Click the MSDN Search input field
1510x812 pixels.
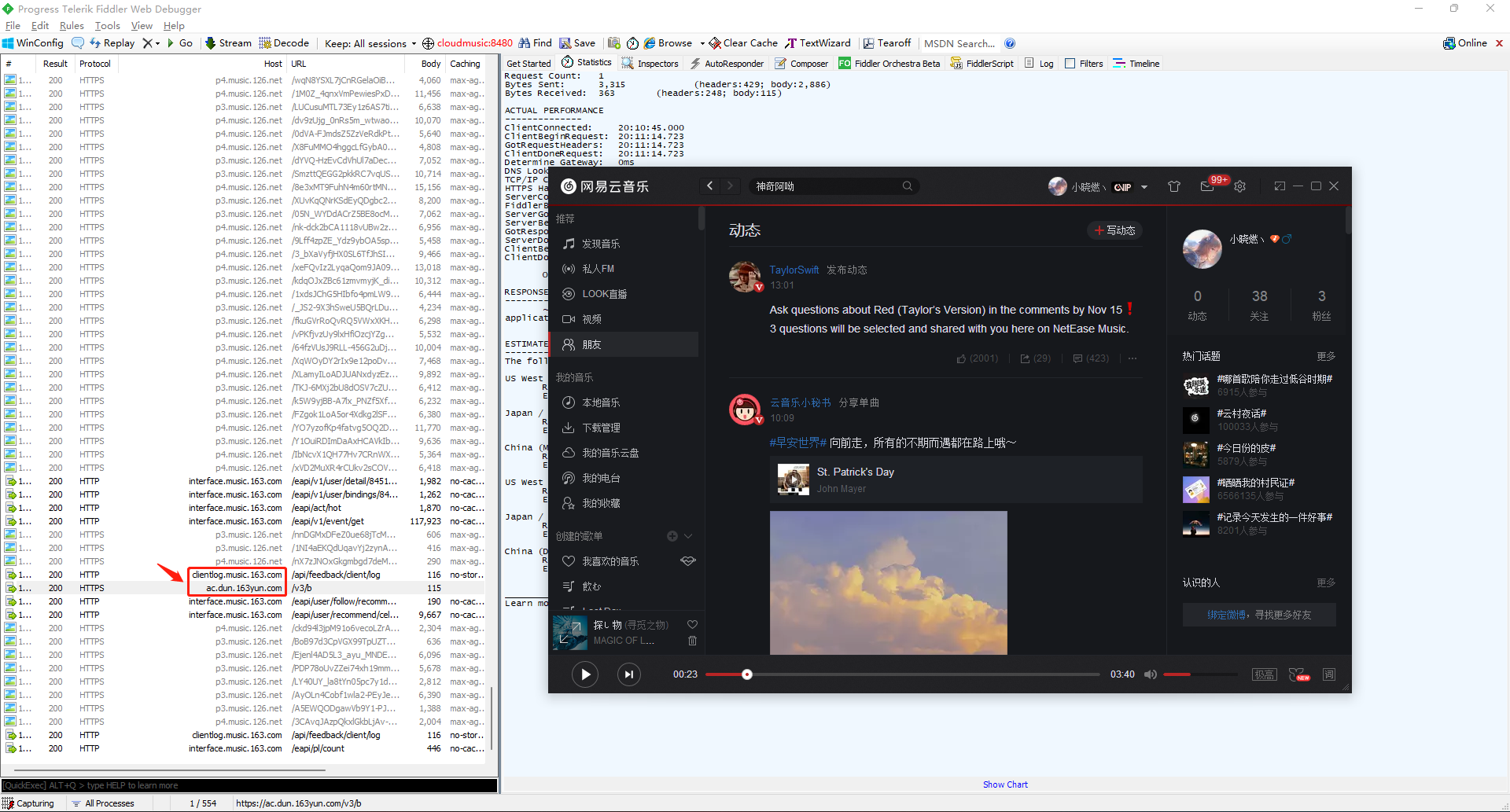[x=959, y=43]
